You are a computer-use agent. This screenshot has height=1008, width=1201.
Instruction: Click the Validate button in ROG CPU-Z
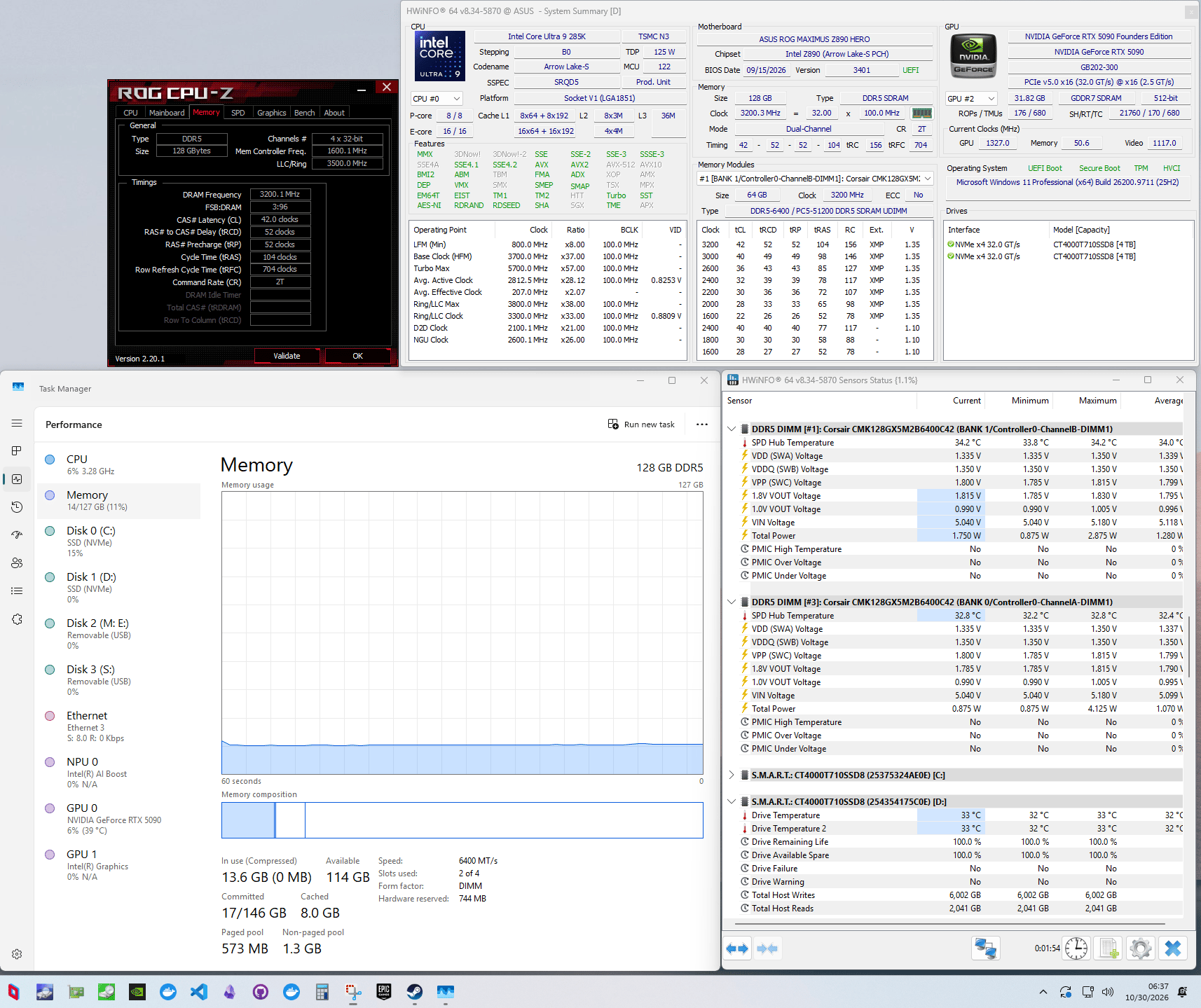[x=287, y=356]
